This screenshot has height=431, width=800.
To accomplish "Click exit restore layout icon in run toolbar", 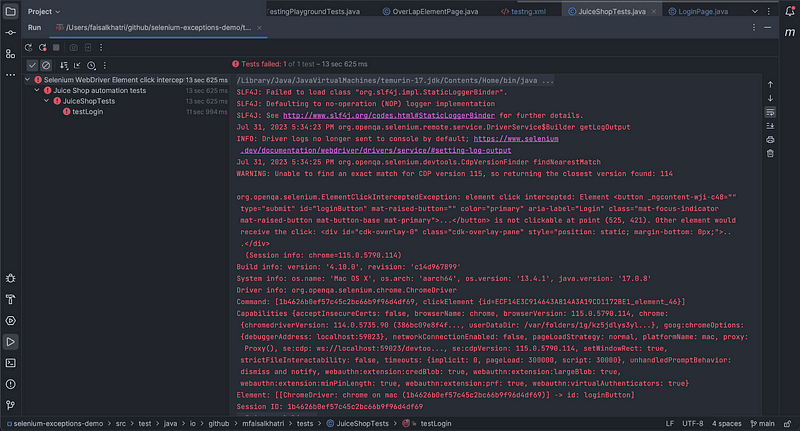I will (88, 47).
